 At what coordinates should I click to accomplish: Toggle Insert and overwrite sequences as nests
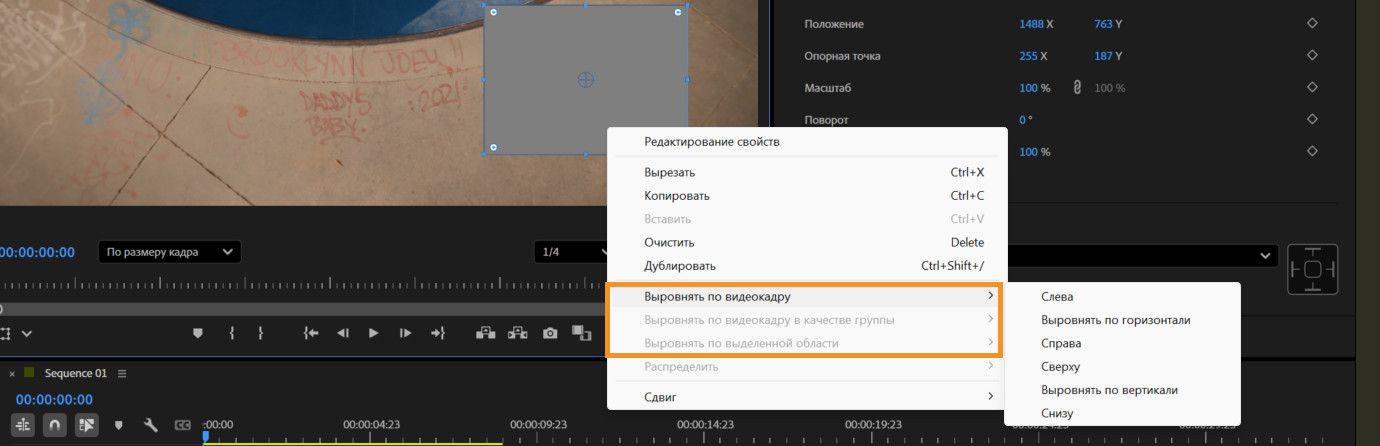[23, 425]
